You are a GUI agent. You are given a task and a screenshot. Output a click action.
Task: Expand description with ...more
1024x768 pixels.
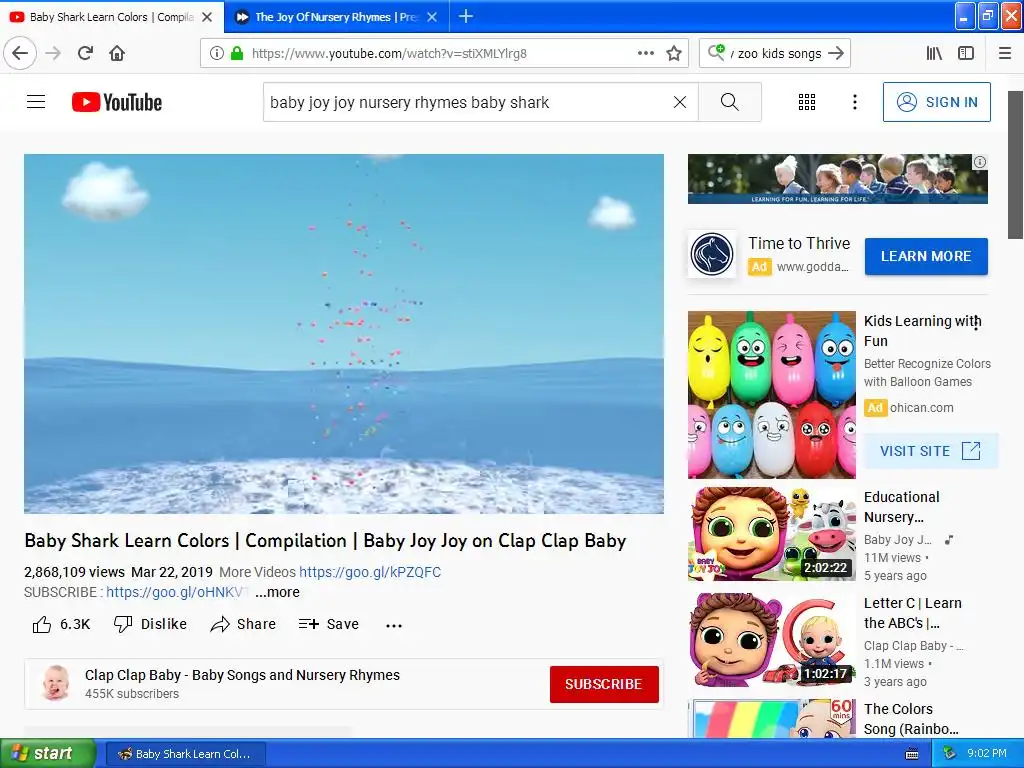tap(278, 592)
